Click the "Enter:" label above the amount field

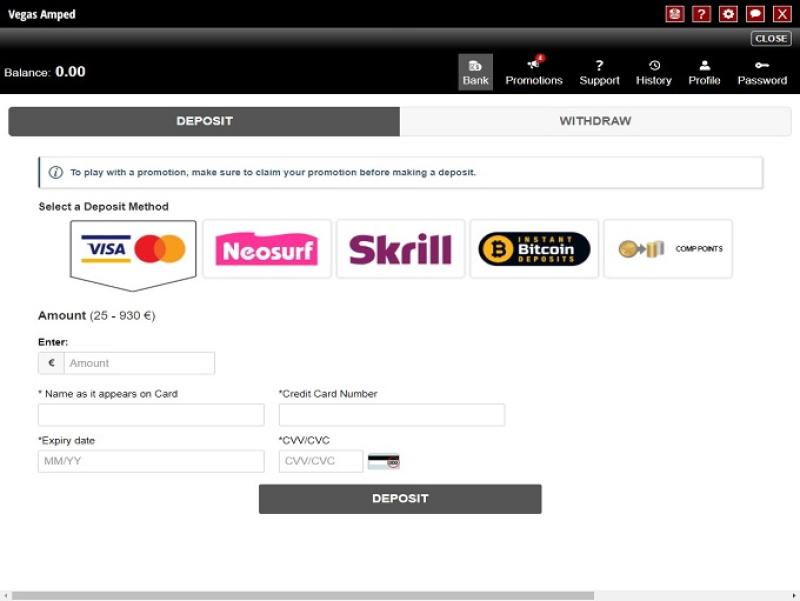pos(53,342)
